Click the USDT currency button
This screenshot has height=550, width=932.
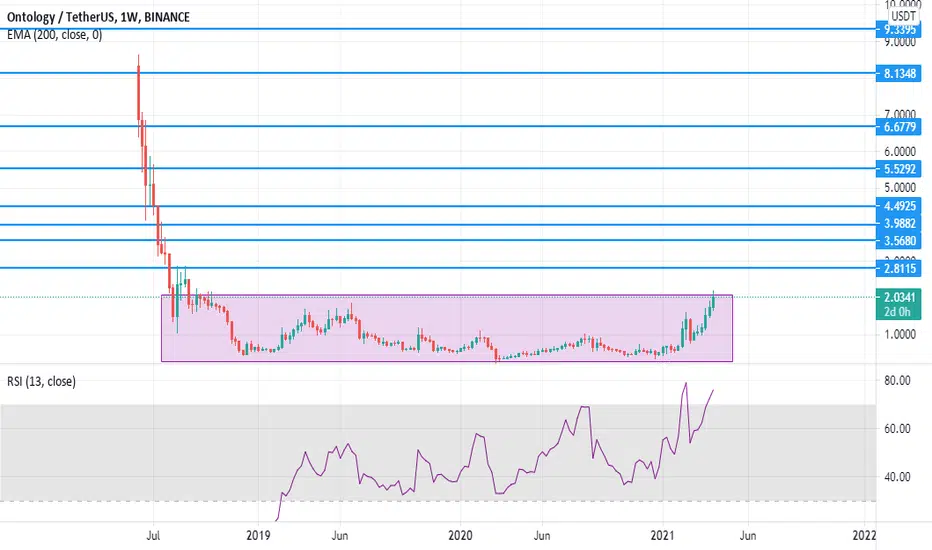(x=903, y=16)
